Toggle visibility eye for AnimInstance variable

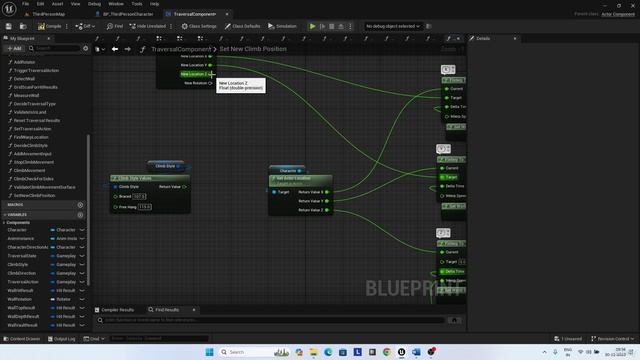(82, 238)
